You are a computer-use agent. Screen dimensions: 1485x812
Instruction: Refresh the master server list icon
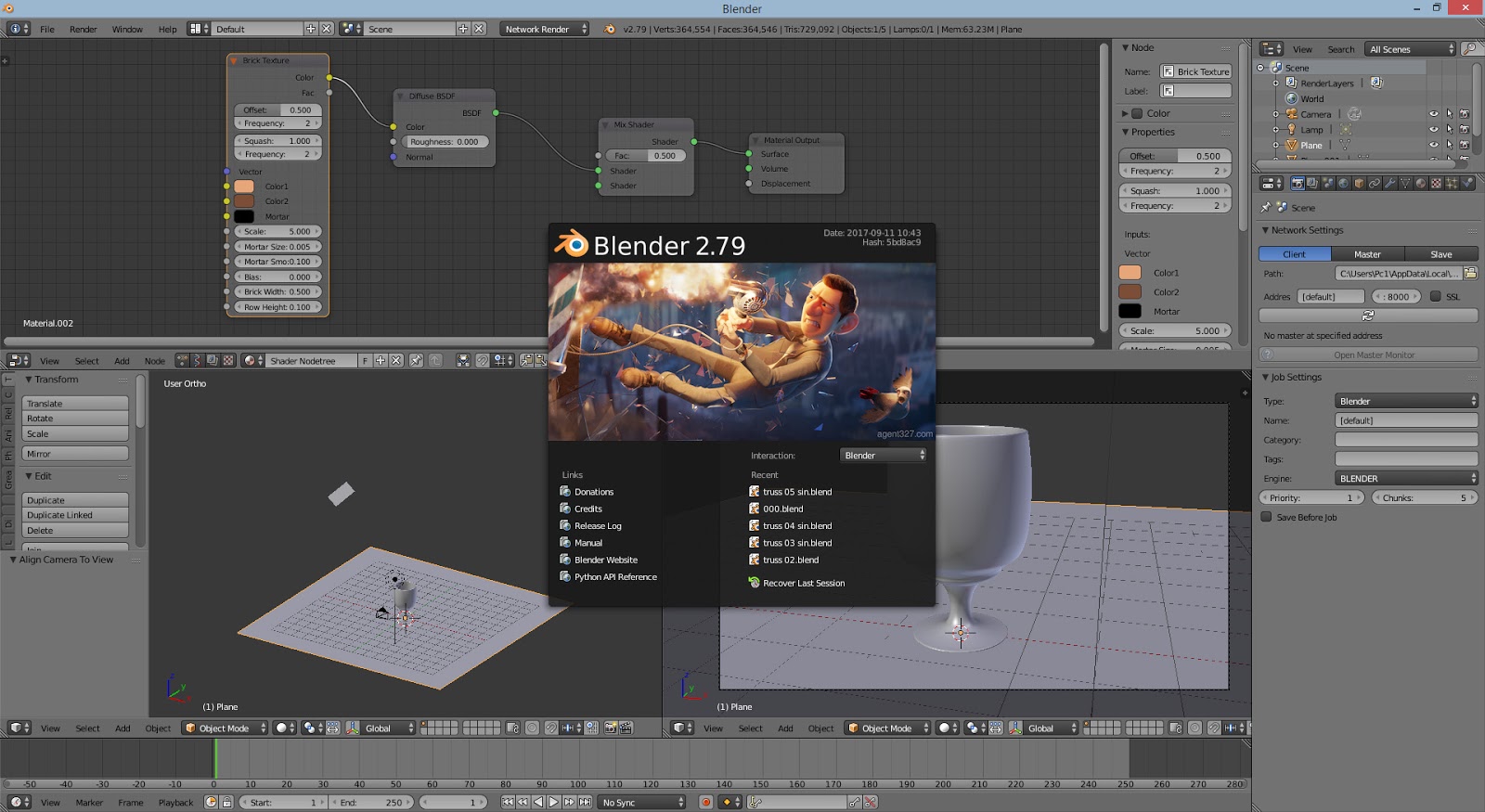pos(1367,316)
